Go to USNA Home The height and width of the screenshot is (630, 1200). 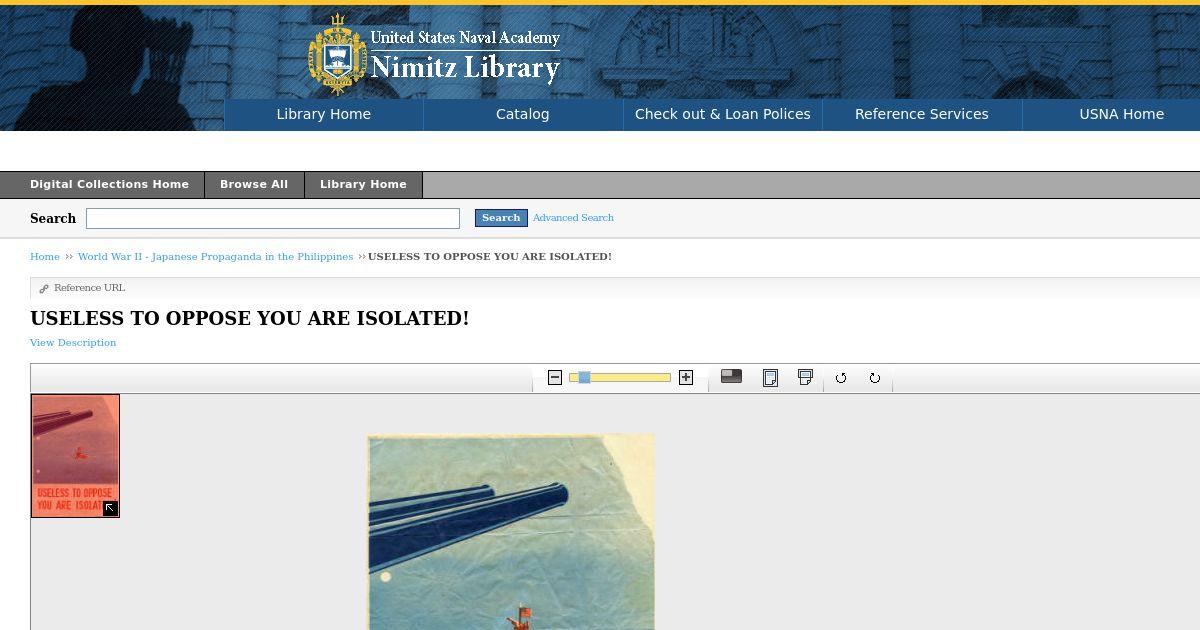coord(1121,114)
